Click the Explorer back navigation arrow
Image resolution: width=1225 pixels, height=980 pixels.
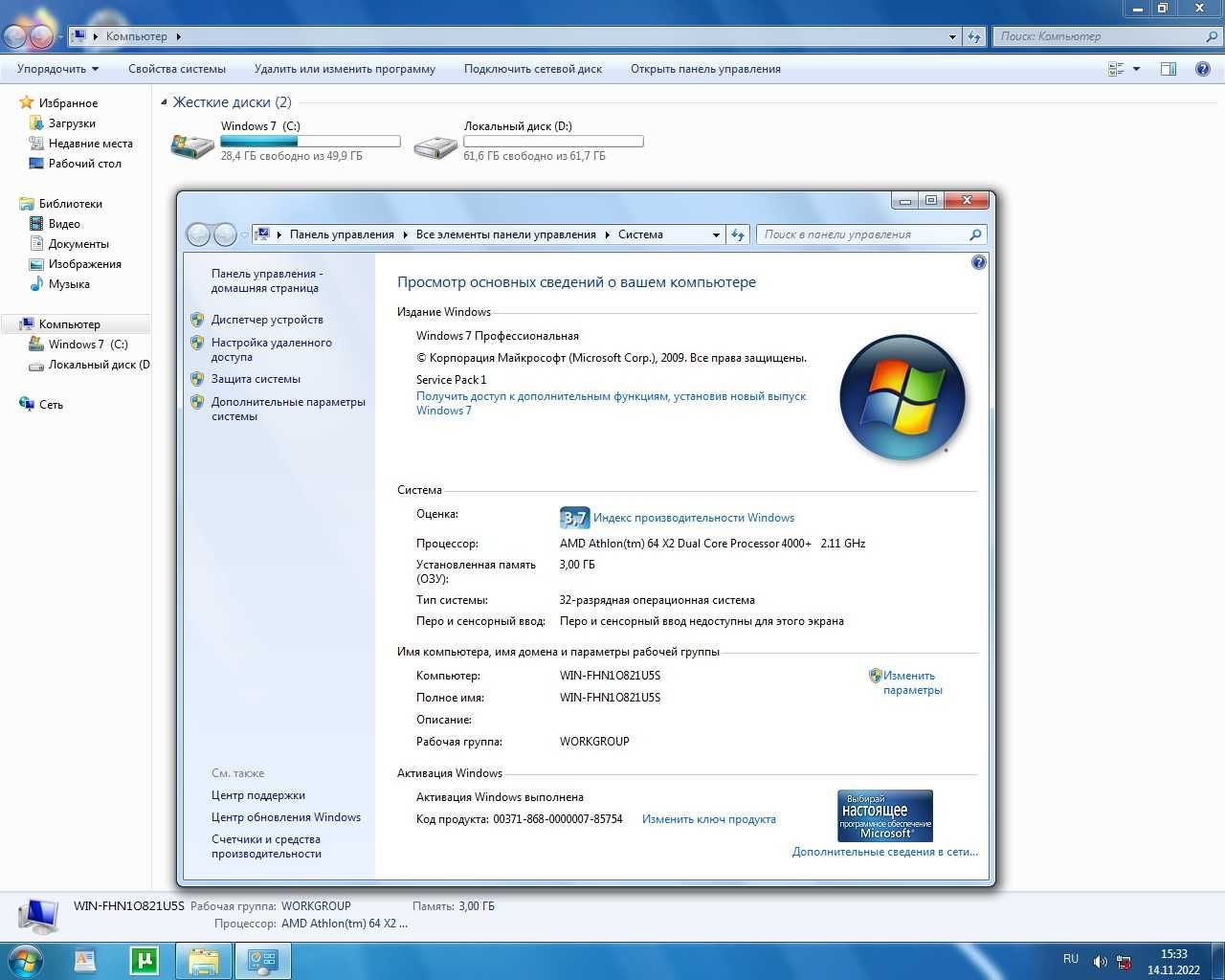[x=16, y=36]
